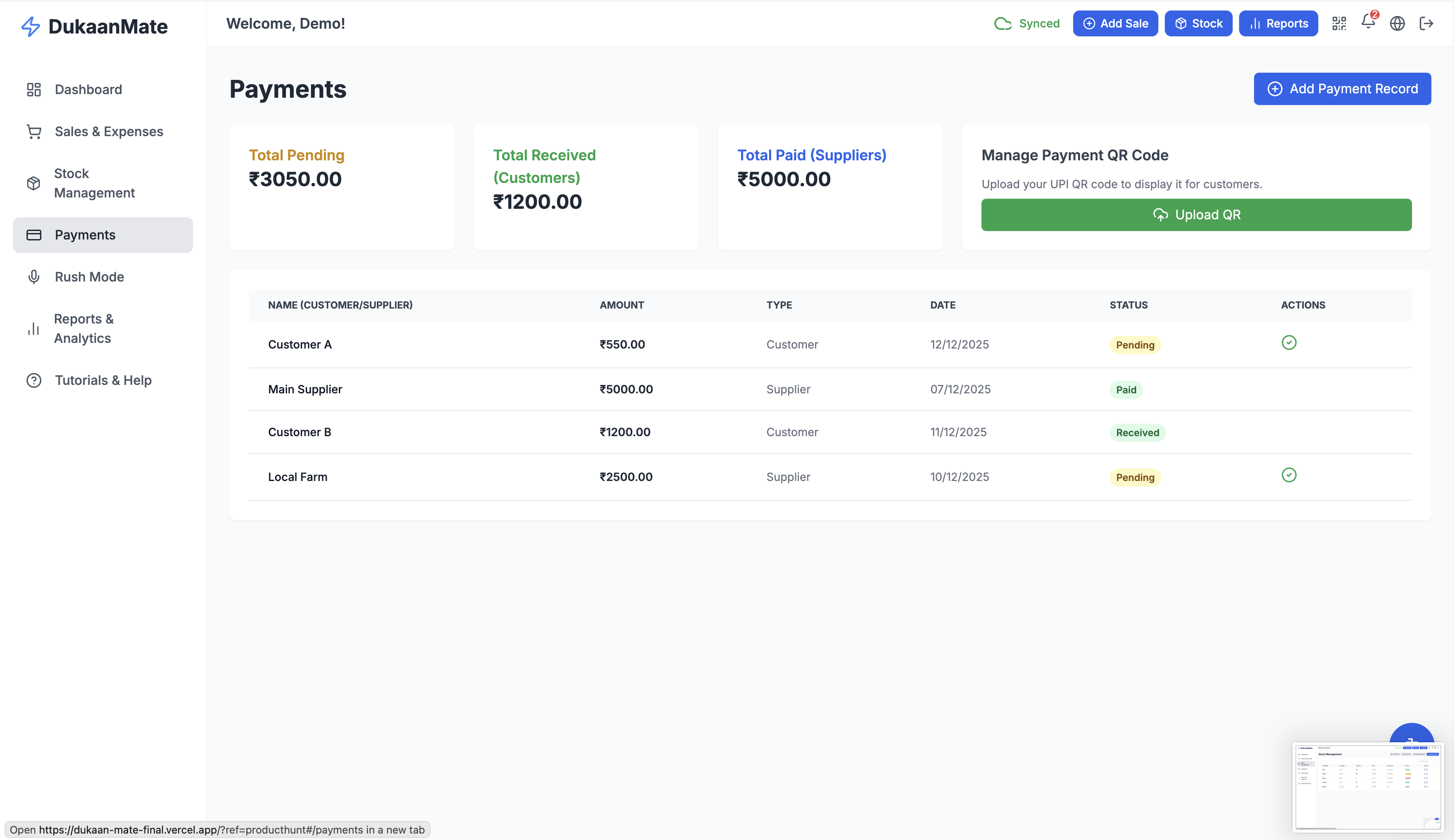The height and width of the screenshot is (840, 1454).
Task: Click the screenshot preview thumbnail
Action: (x=1367, y=787)
